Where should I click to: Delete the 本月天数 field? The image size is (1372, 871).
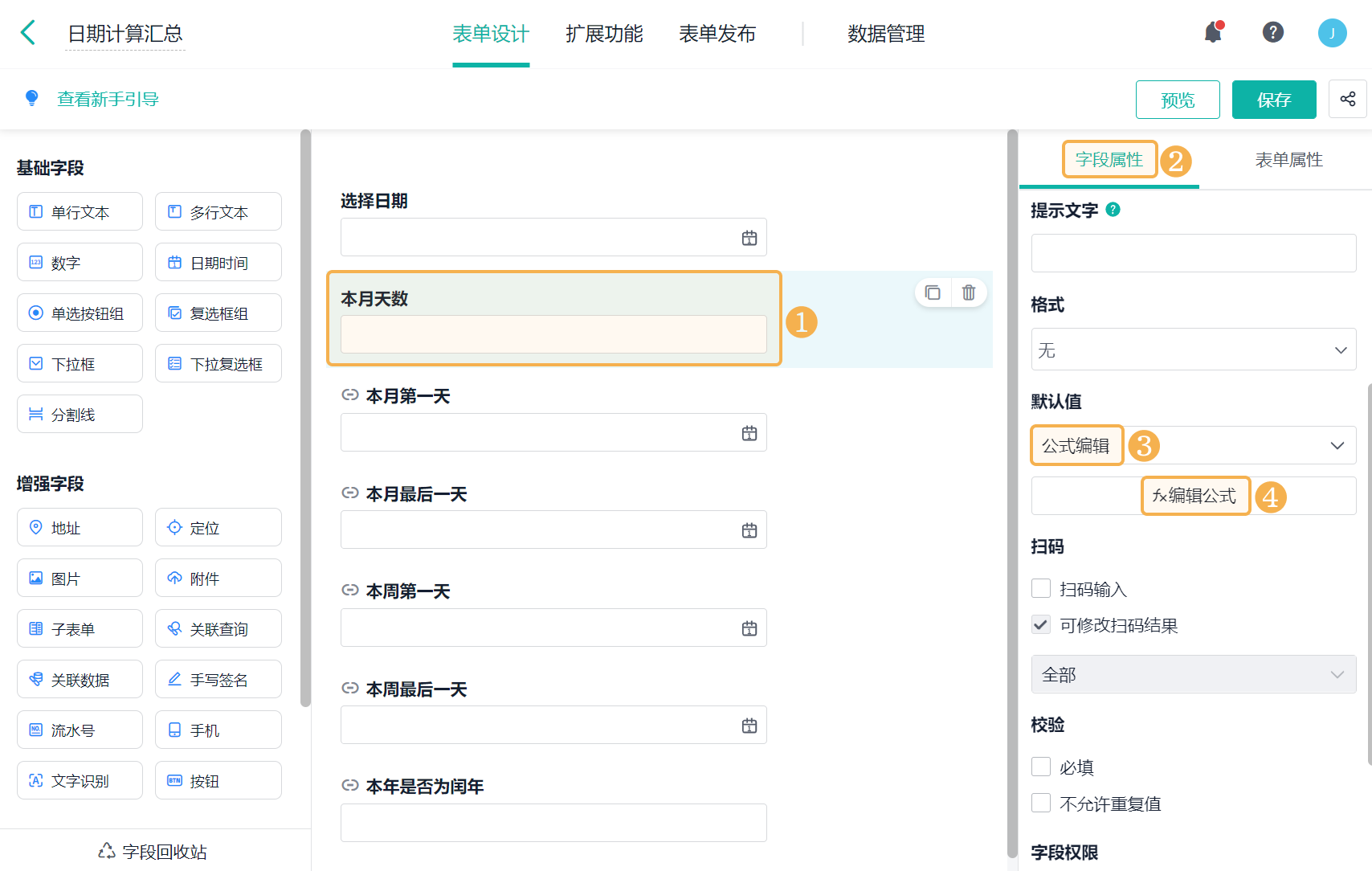coord(969,292)
